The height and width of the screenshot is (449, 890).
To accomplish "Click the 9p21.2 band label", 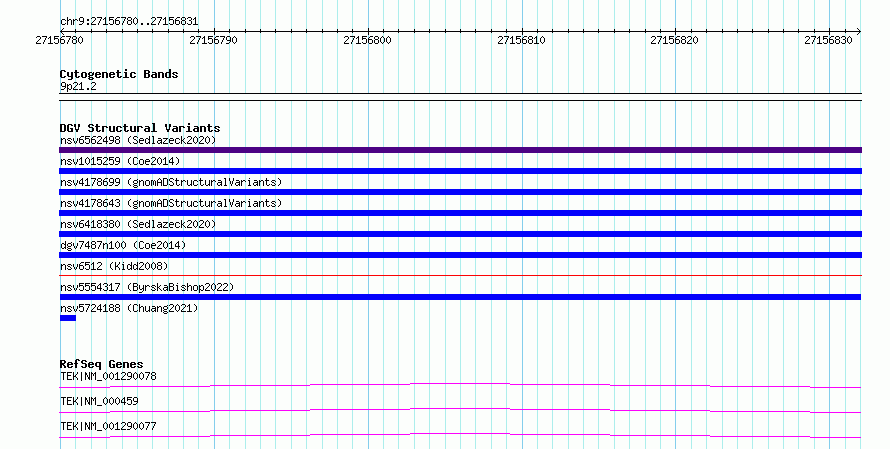I will [78, 86].
